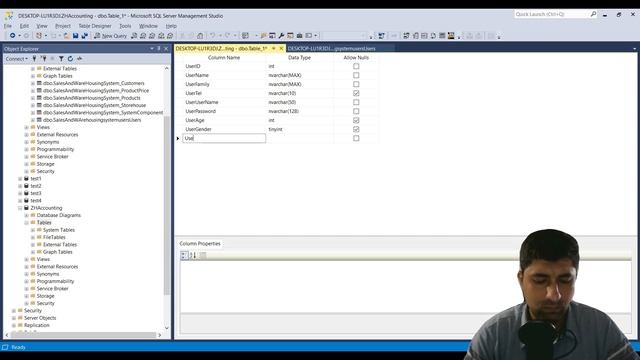Click the Navigate Backward arrow icon
This screenshot has width=640, height=360.
(13, 36)
